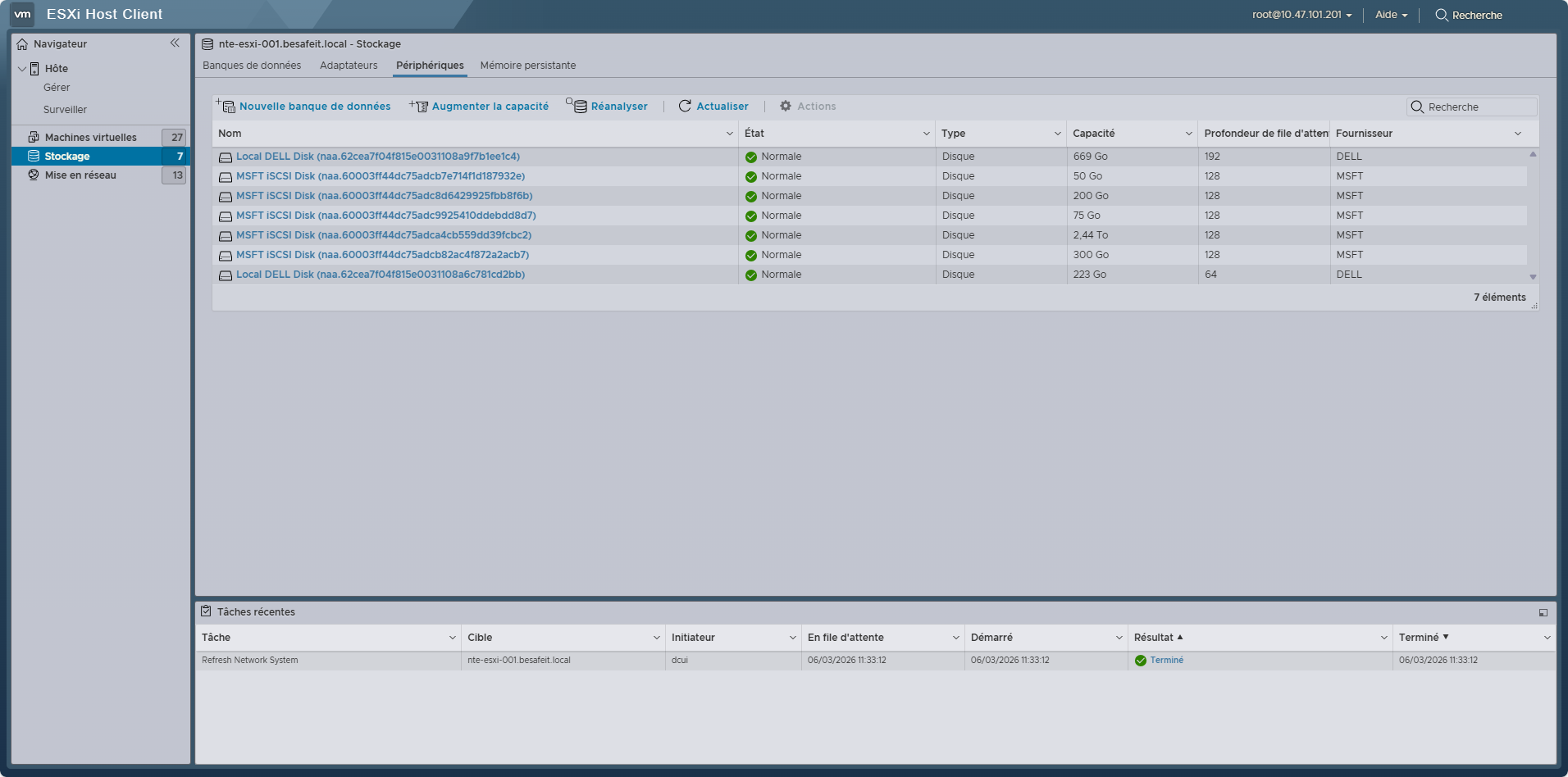Open Gérer under Hôte
This screenshot has width=1568, height=777.
pos(57,88)
